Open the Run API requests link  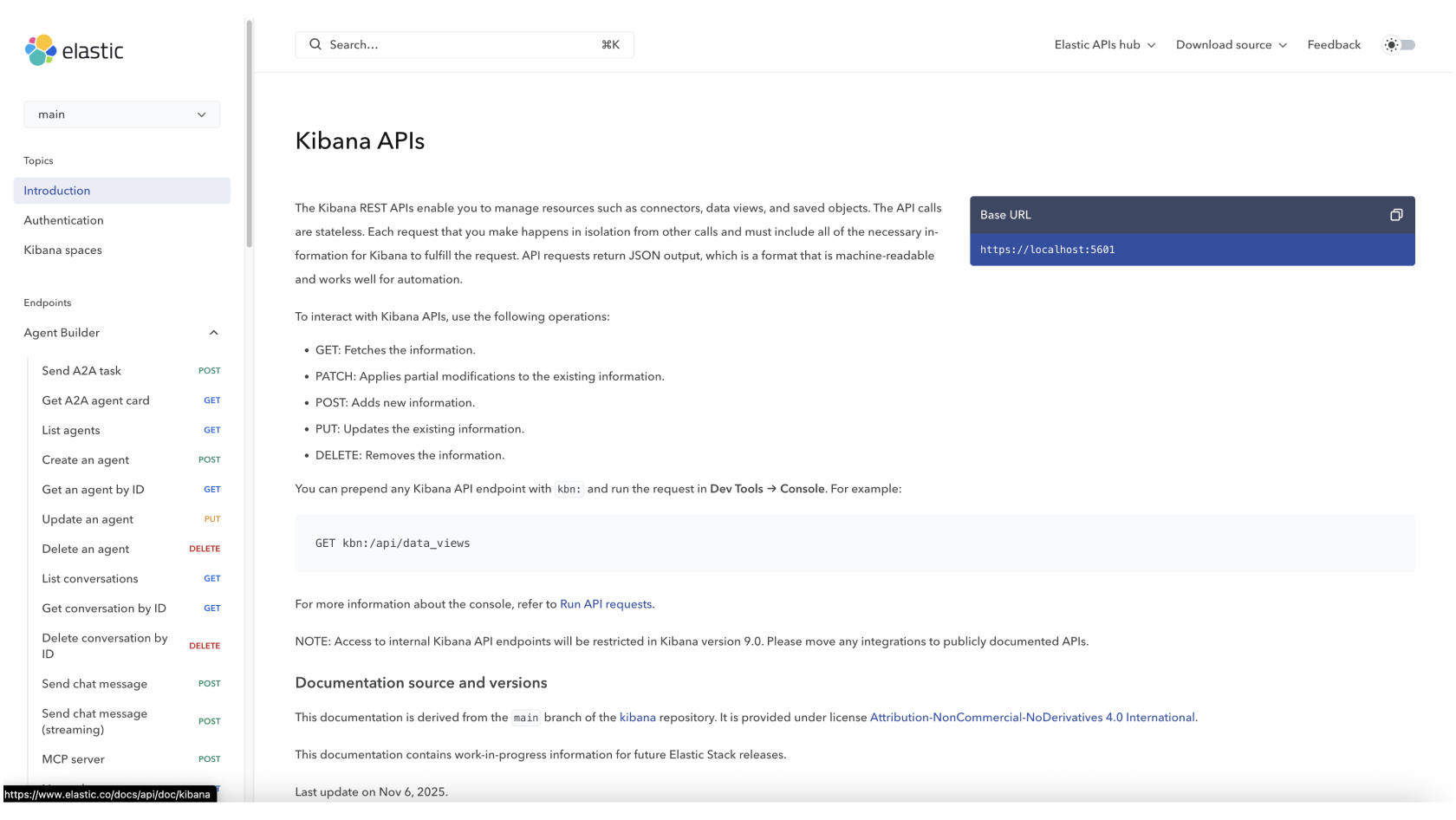coord(605,604)
